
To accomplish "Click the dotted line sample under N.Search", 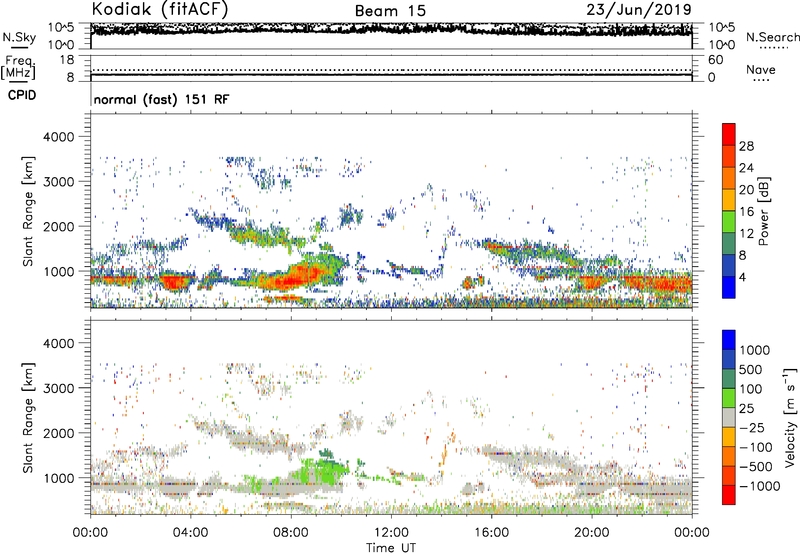I will 773,48.
